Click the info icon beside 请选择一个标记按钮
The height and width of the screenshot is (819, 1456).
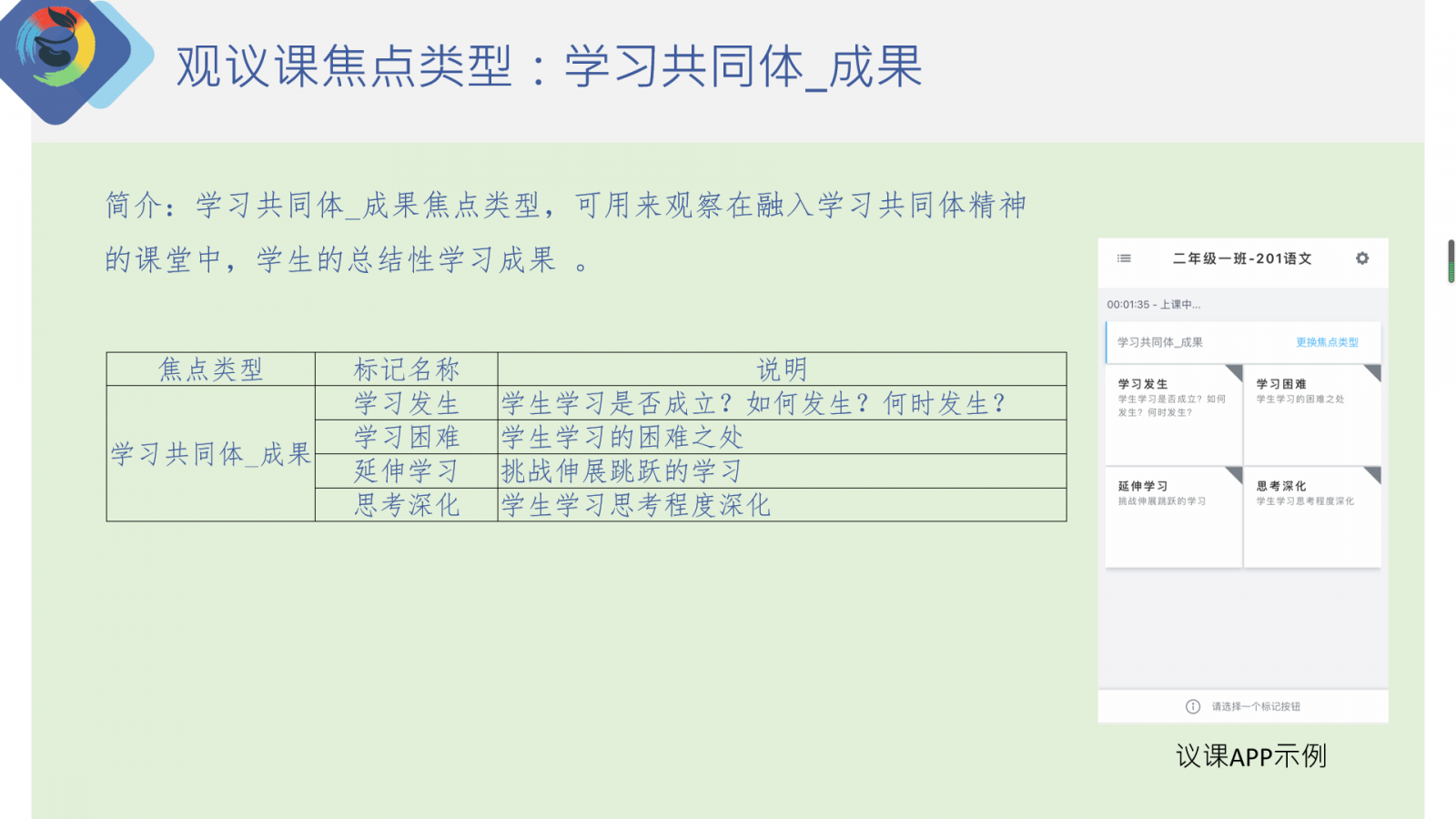pos(1192,706)
